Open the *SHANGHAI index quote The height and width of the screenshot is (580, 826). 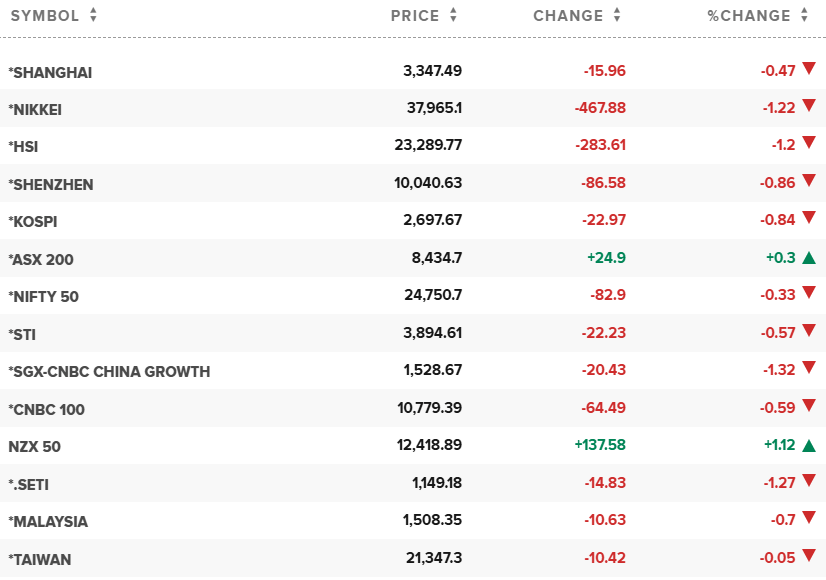(x=50, y=72)
